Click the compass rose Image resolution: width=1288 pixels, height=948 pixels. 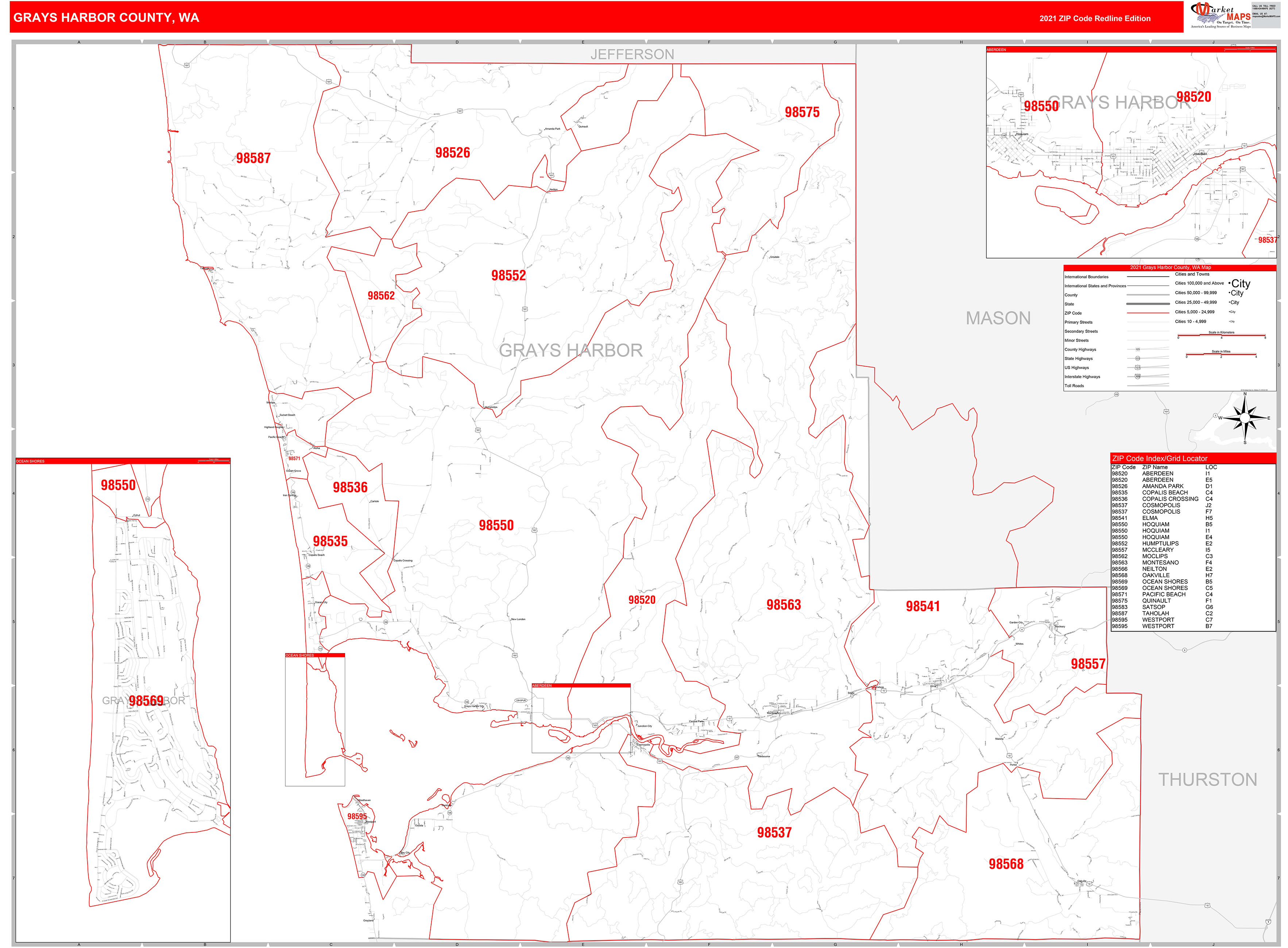tap(1244, 418)
